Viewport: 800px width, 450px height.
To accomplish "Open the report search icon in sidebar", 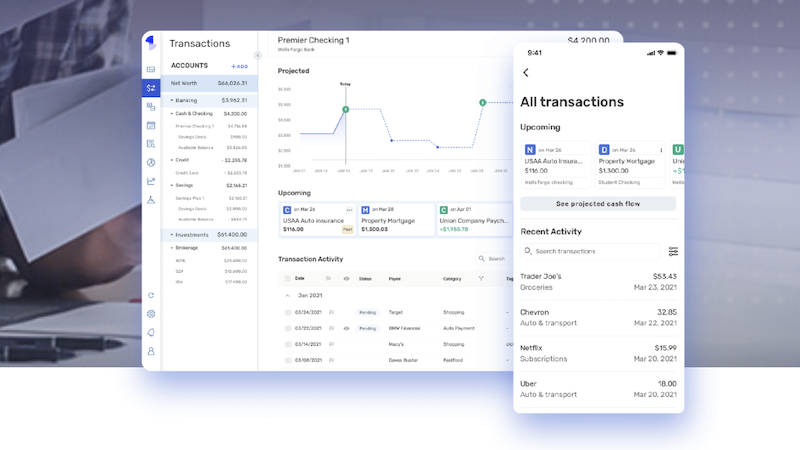I will (151, 144).
